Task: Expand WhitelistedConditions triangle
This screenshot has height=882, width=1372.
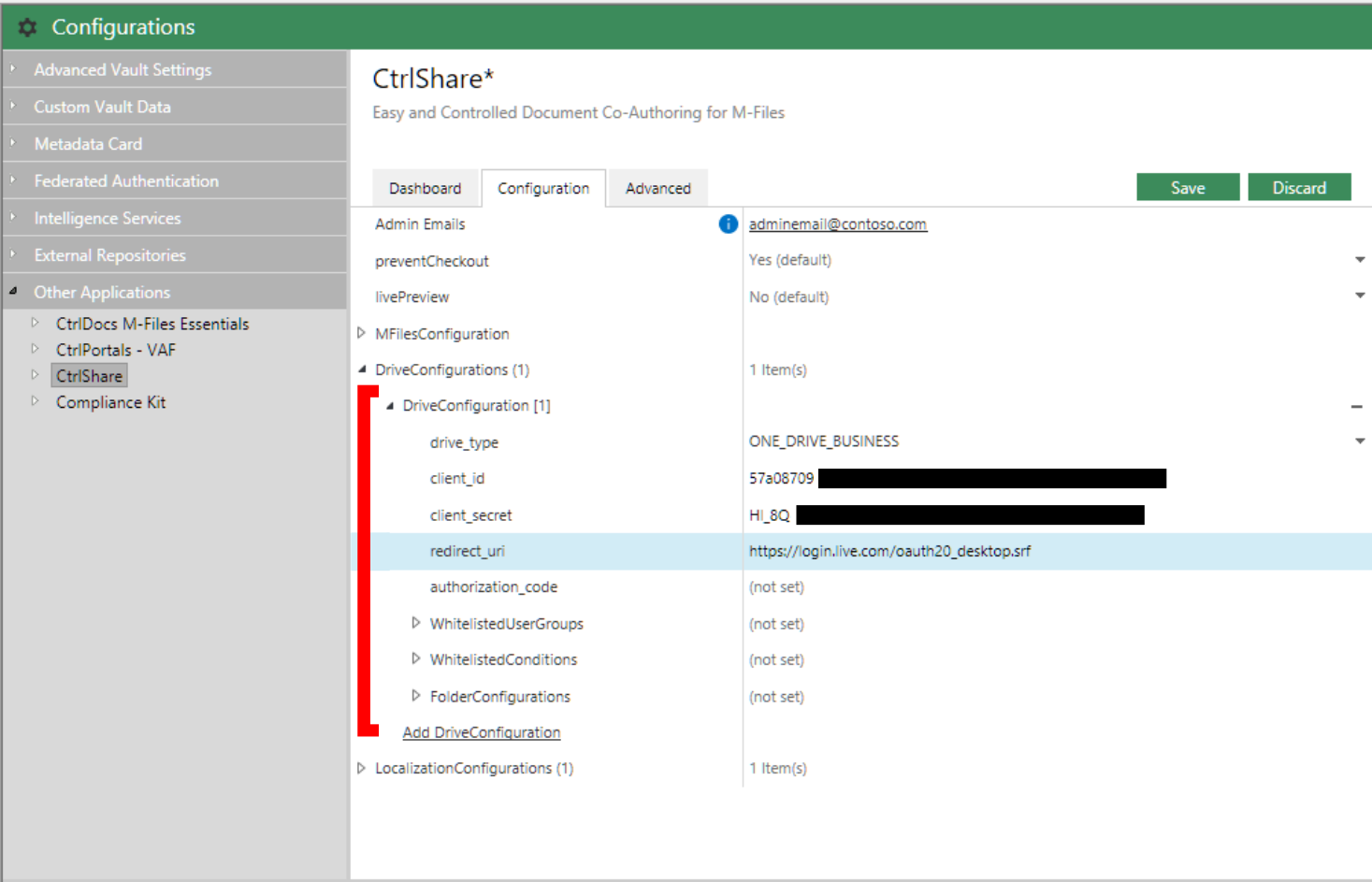Action: 416,659
